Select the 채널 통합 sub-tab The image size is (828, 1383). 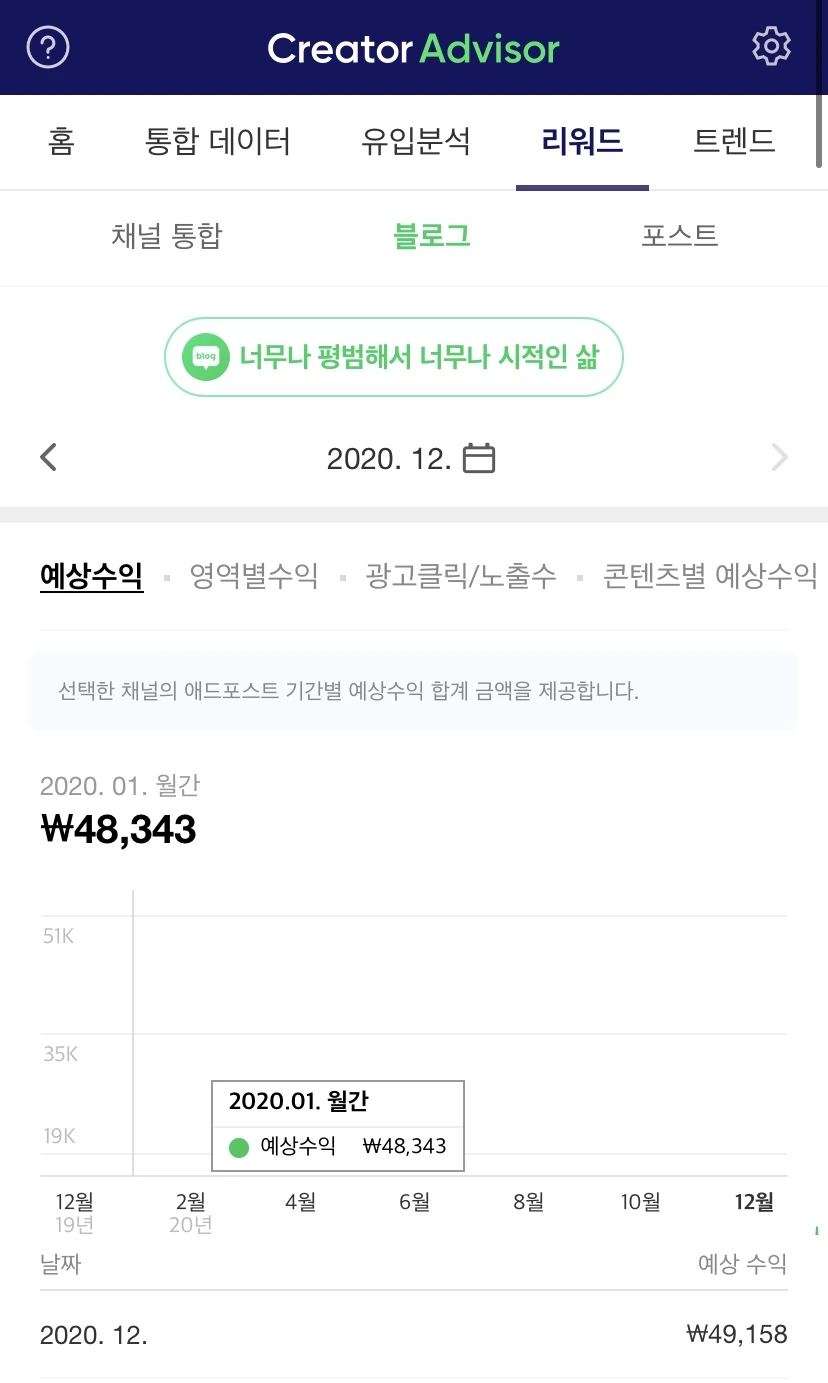tap(167, 236)
